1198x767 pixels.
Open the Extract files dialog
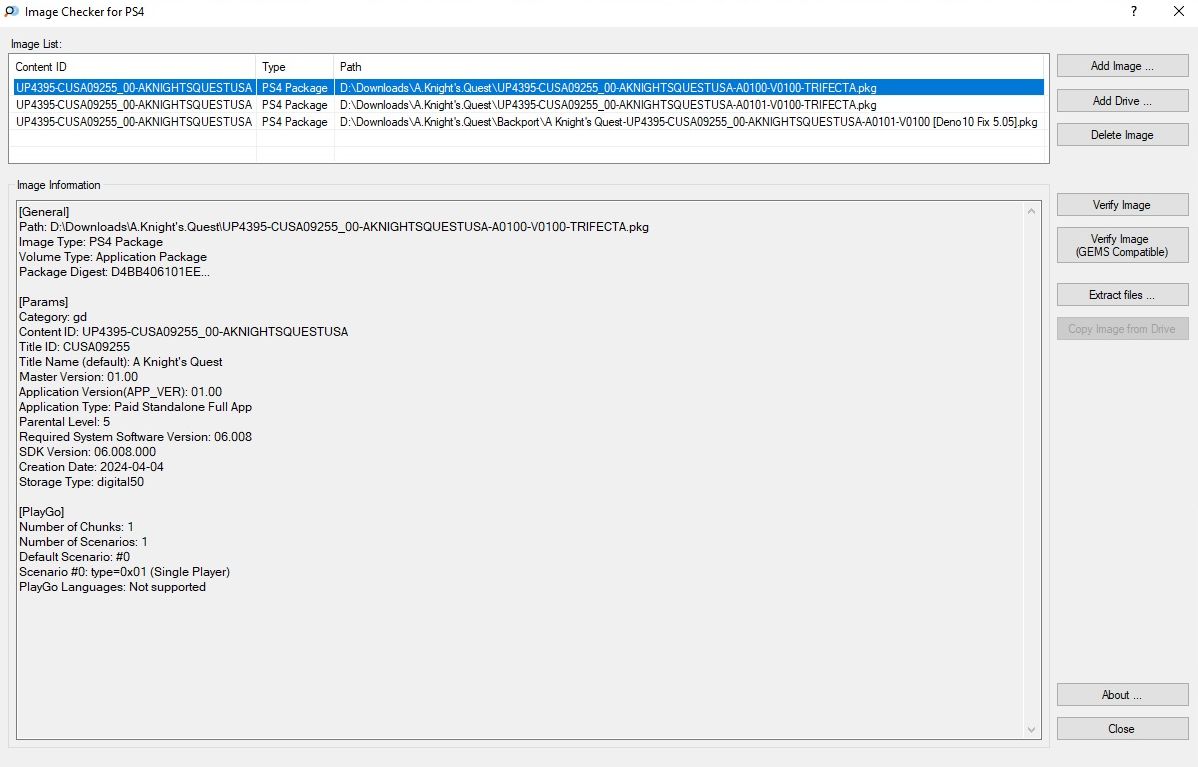point(1122,295)
